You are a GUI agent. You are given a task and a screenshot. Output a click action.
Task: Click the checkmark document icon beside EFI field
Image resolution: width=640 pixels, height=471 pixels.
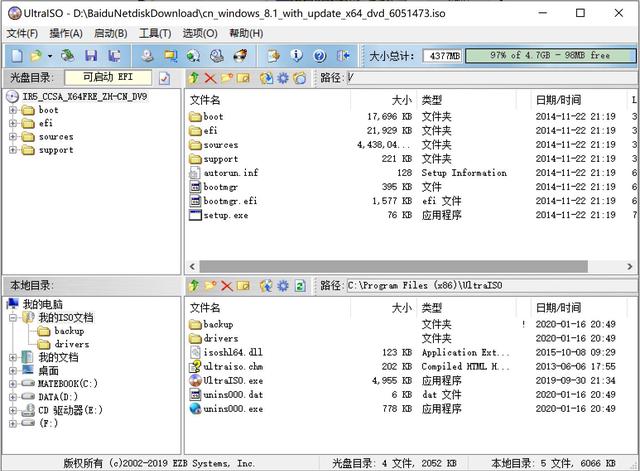(x=164, y=78)
